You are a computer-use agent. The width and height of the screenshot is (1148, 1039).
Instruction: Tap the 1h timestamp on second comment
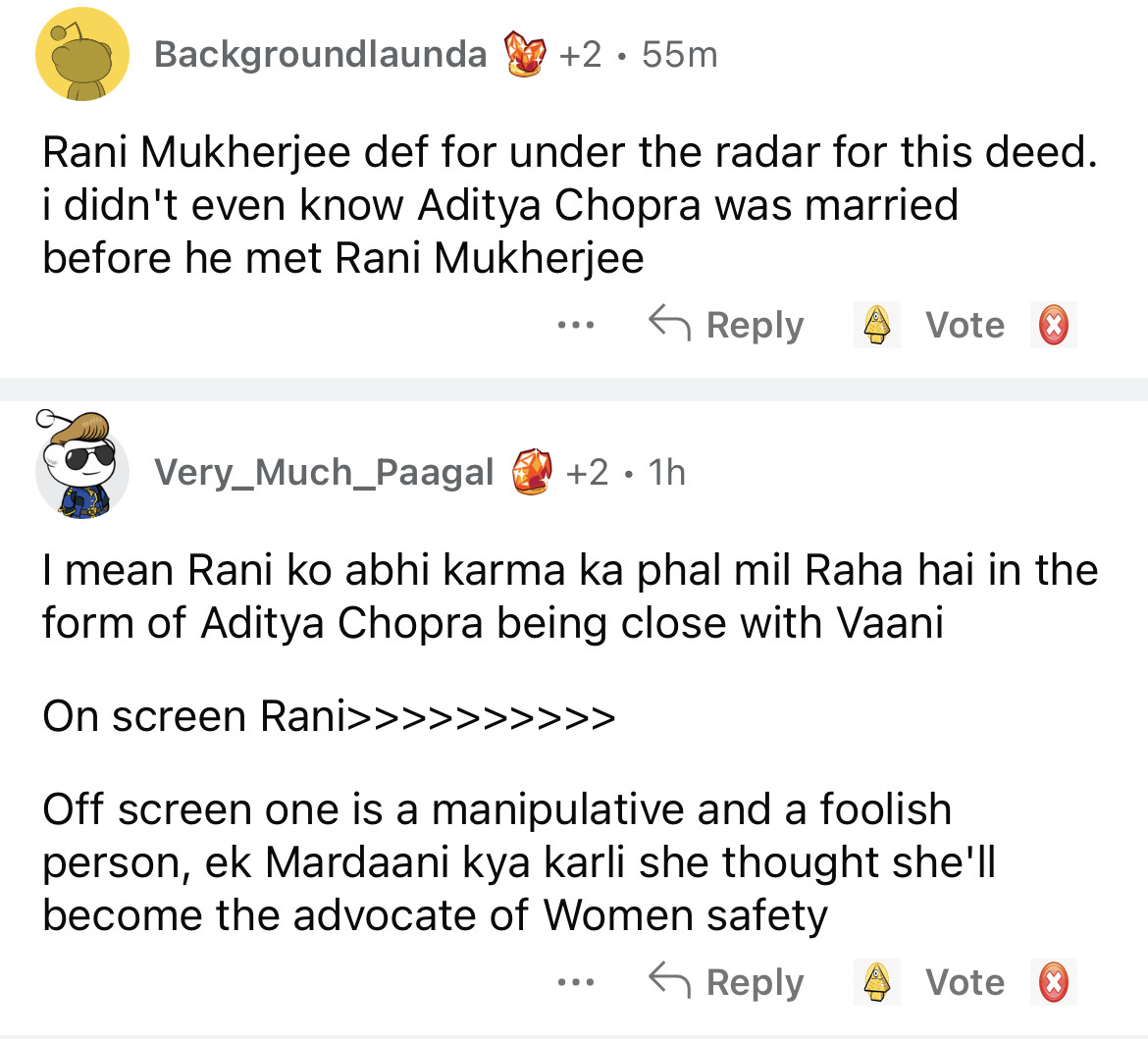pyautogui.click(x=667, y=473)
